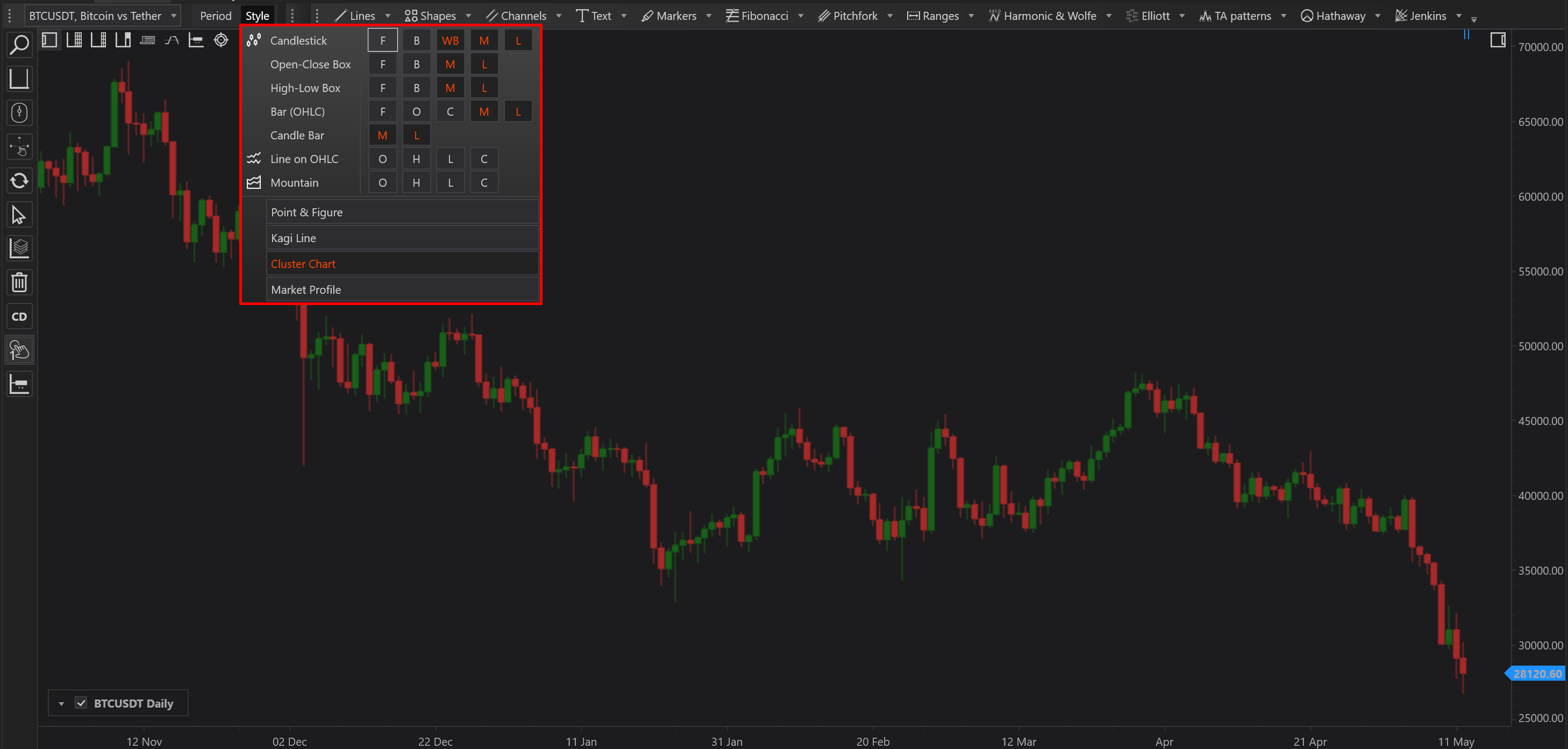Viewport: 1568px width, 749px height.
Task: Select Mountain C style option
Action: [484, 183]
